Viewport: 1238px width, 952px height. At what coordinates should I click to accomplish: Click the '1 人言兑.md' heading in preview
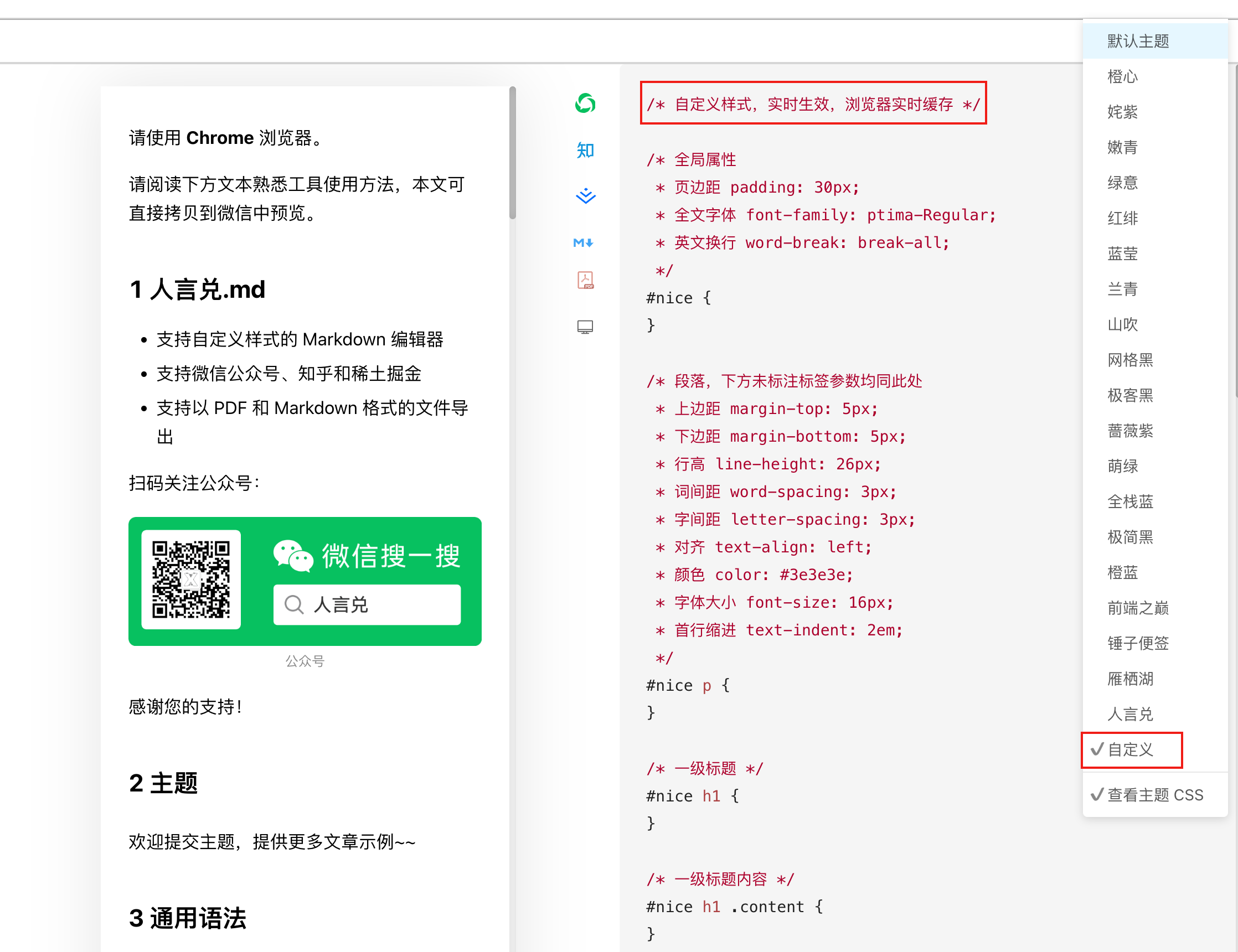pyautogui.click(x=197, y=289)
